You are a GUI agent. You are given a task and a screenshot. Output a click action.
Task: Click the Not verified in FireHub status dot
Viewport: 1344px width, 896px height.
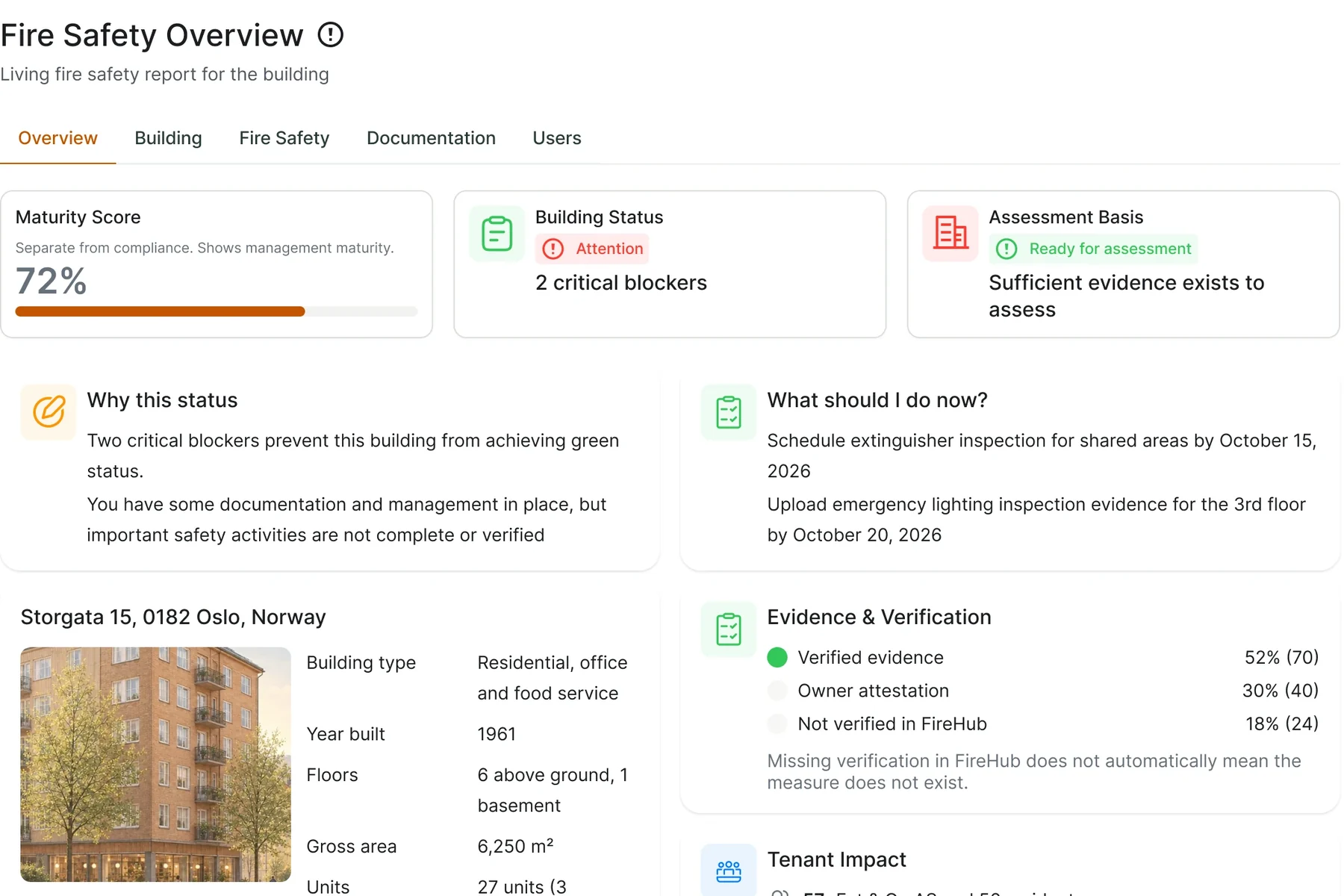(777, 724)
